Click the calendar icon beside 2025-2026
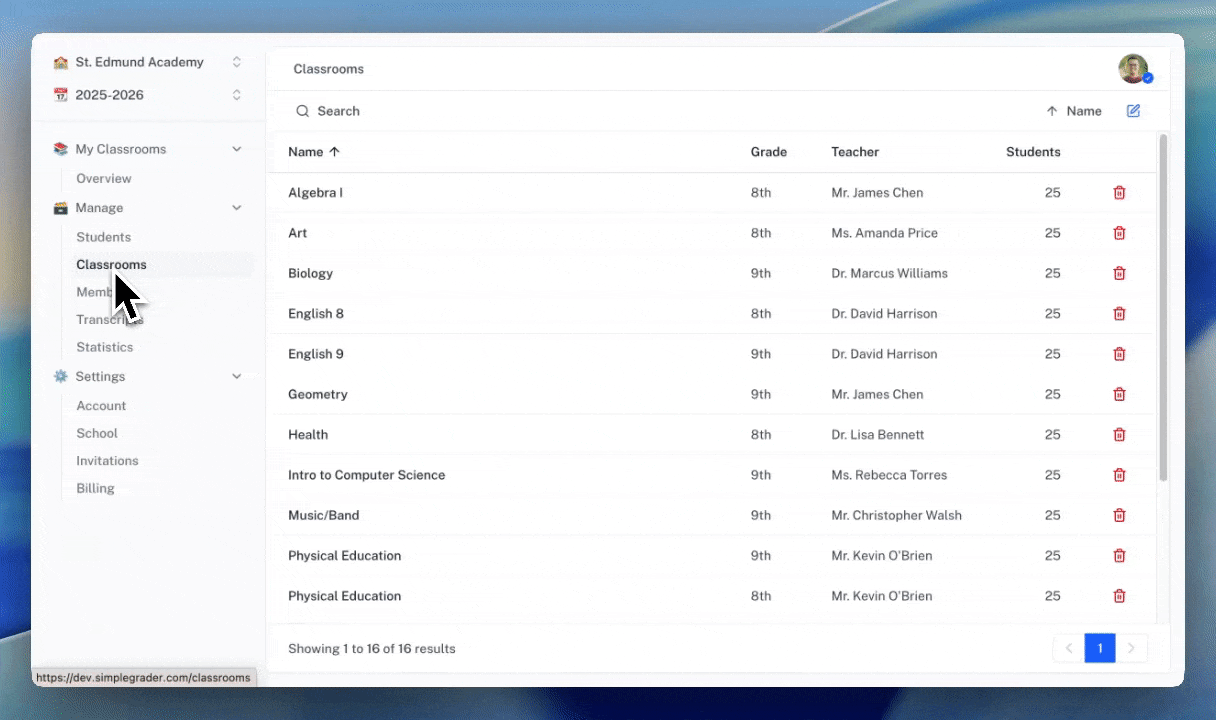This screenshot has height=720, width=1216. pos(60,94)
